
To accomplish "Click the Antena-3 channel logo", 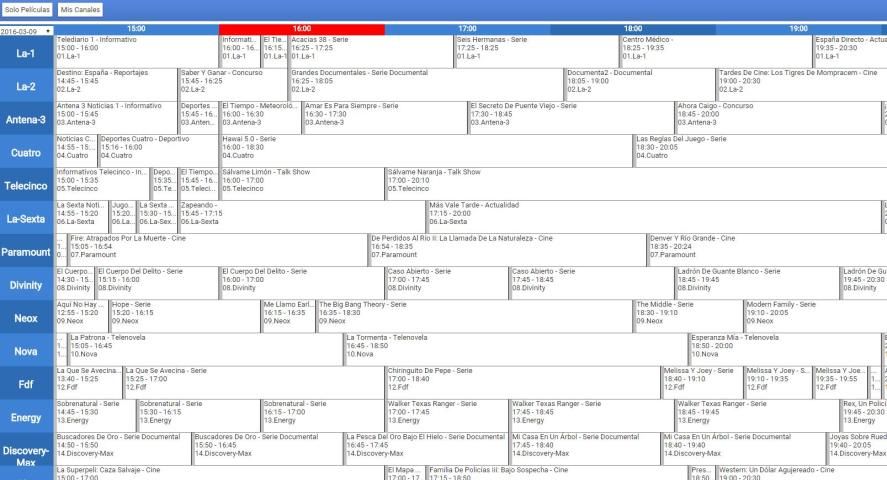I will (27, 119).
